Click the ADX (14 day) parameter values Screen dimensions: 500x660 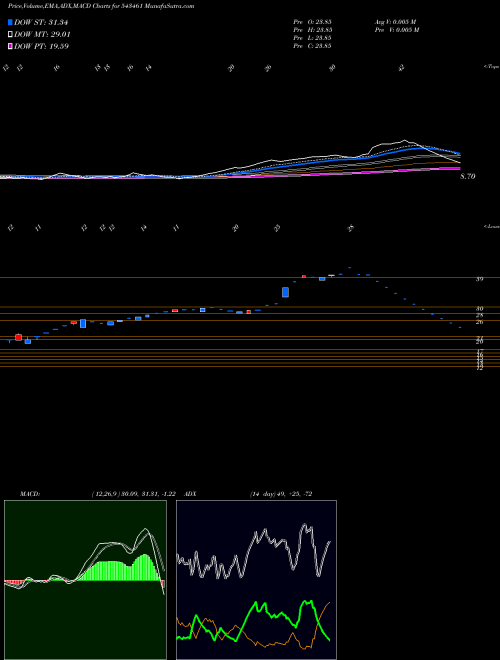point(281,494)
